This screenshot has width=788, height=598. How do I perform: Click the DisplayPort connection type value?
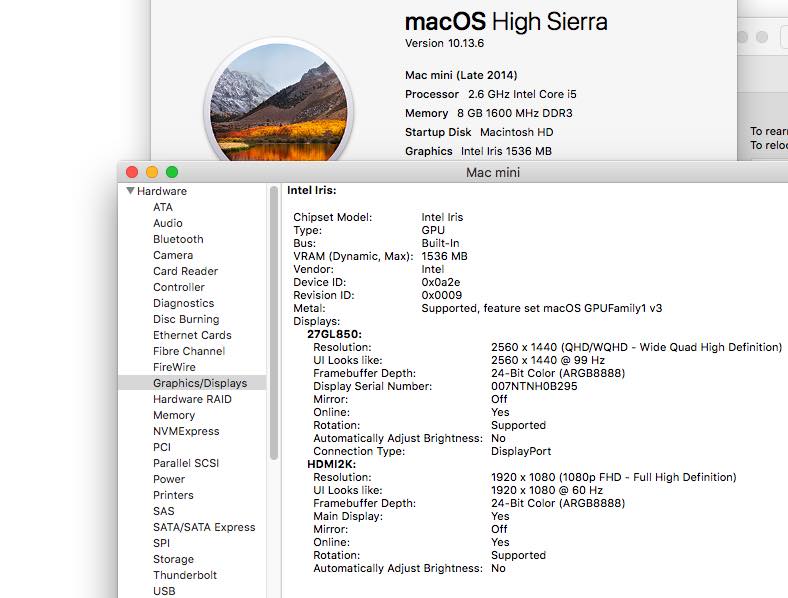pos(521,451)
